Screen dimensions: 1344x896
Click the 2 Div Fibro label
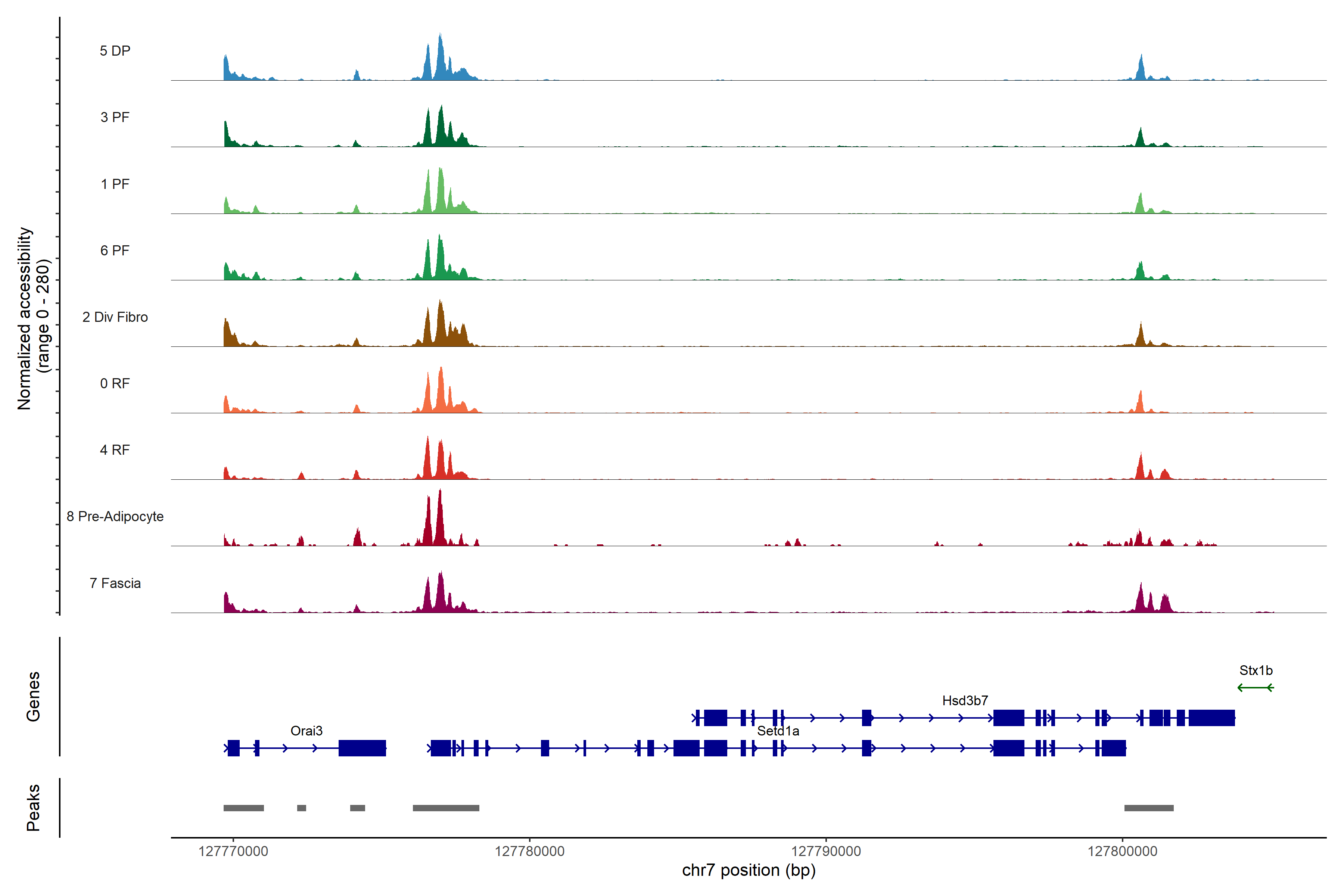(x=115, y=317)
